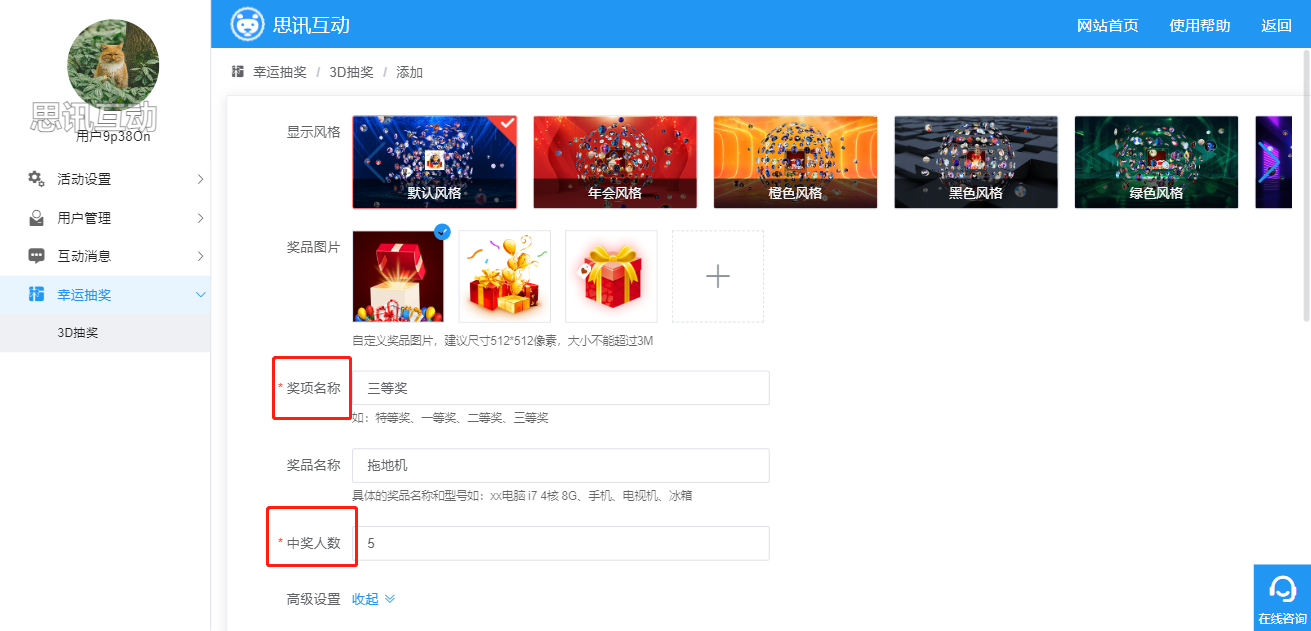Viewport: 1311px width, 631px height.
Task: Collapse the 幸运抽奖 menu chevron
Action: click(x=200, y=294)
